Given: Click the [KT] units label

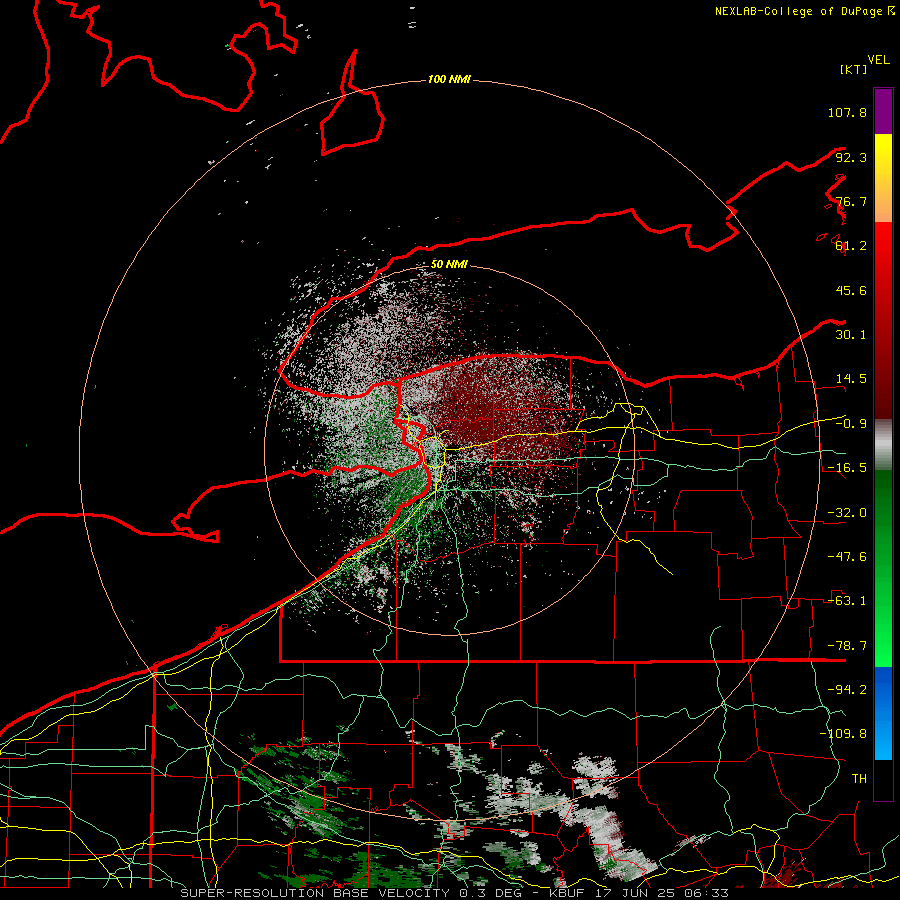Looking at the screenshot, I should click(854, 69).
